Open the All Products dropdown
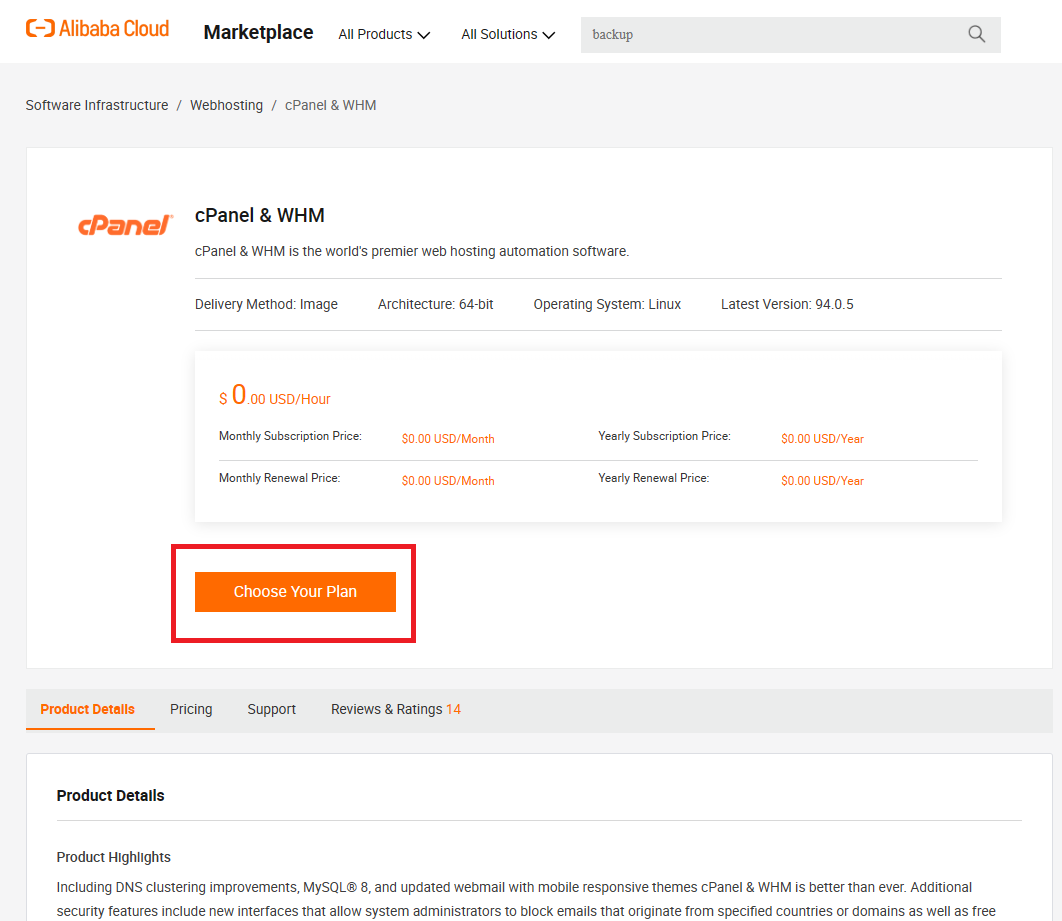1062x921 pixels. pyautogui.click(x=384, y=35)
